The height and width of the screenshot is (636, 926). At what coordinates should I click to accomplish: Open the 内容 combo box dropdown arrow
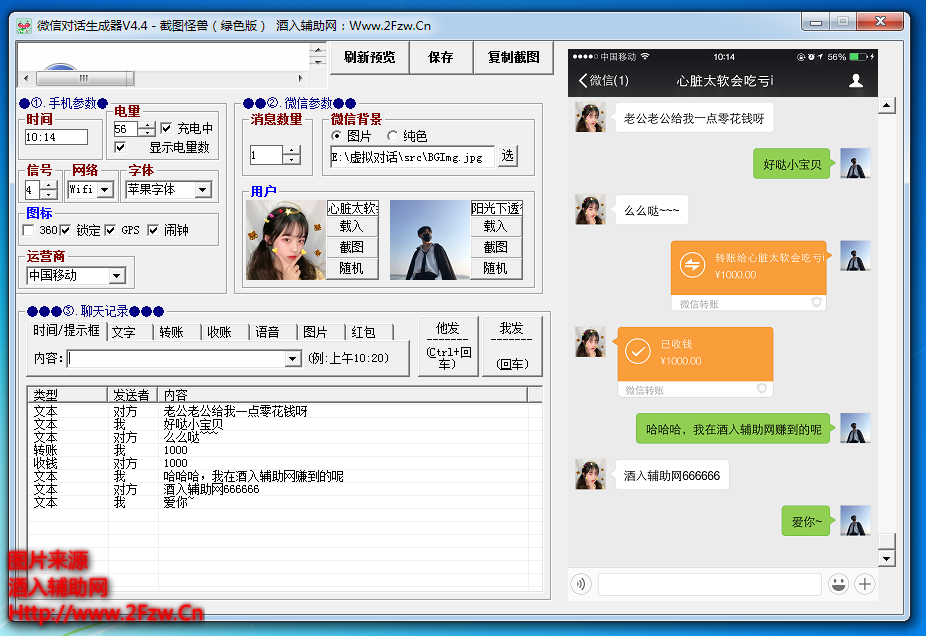point(293,358)
